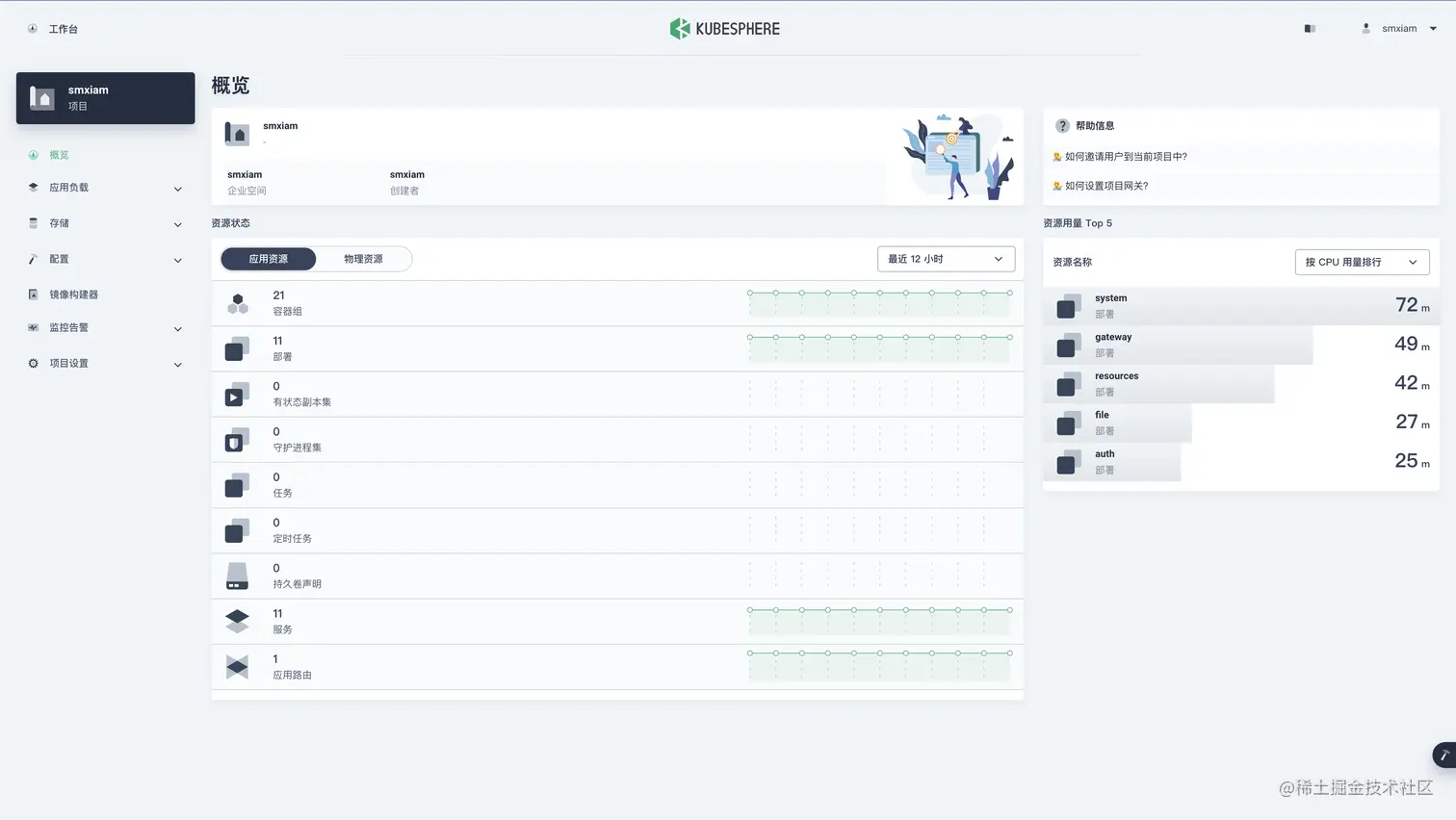Viewport: 1456px width, 820px height.
Task: Expand the 应用负载 menu chevron
Action: click(x=177, y=189)
